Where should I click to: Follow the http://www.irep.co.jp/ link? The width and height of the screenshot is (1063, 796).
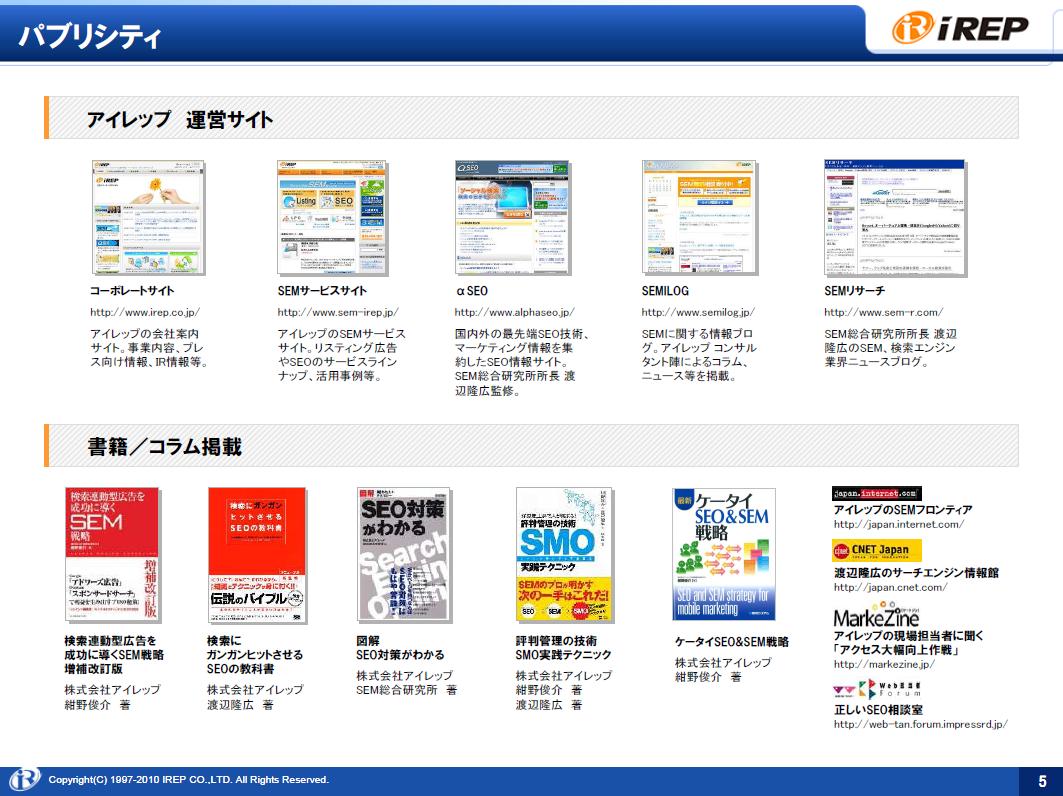145,313
